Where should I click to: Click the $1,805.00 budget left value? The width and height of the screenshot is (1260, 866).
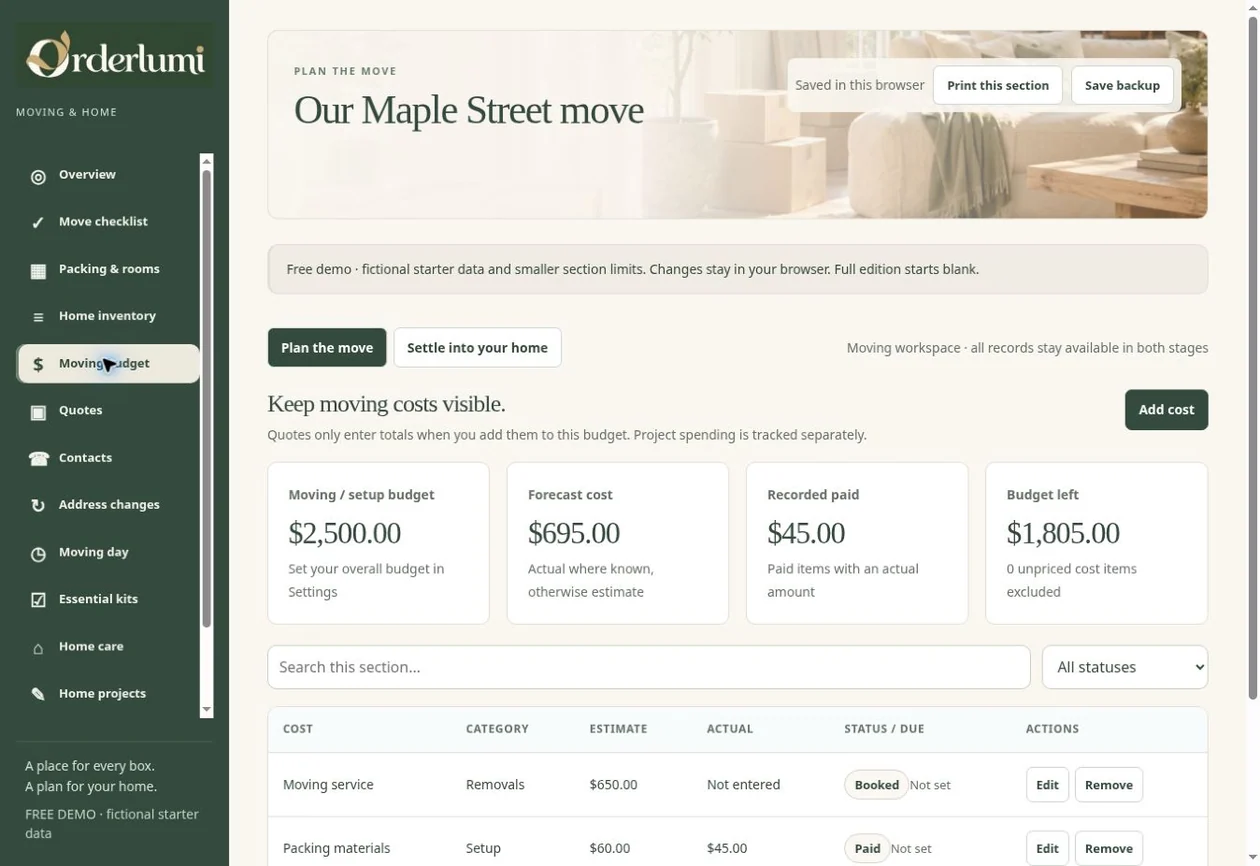[x=1062, y=532]
